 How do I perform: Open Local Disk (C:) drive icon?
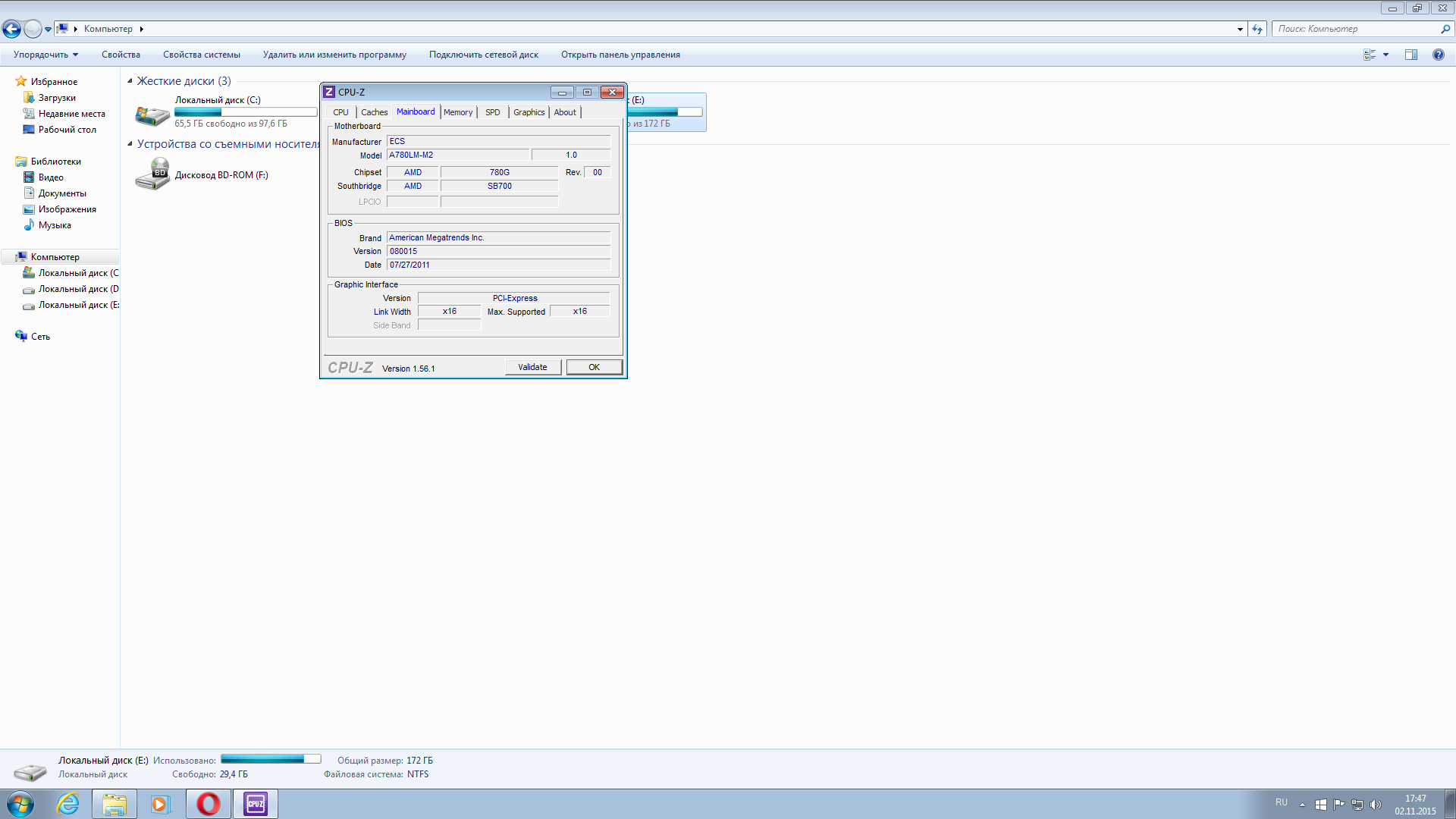[152, 115]
